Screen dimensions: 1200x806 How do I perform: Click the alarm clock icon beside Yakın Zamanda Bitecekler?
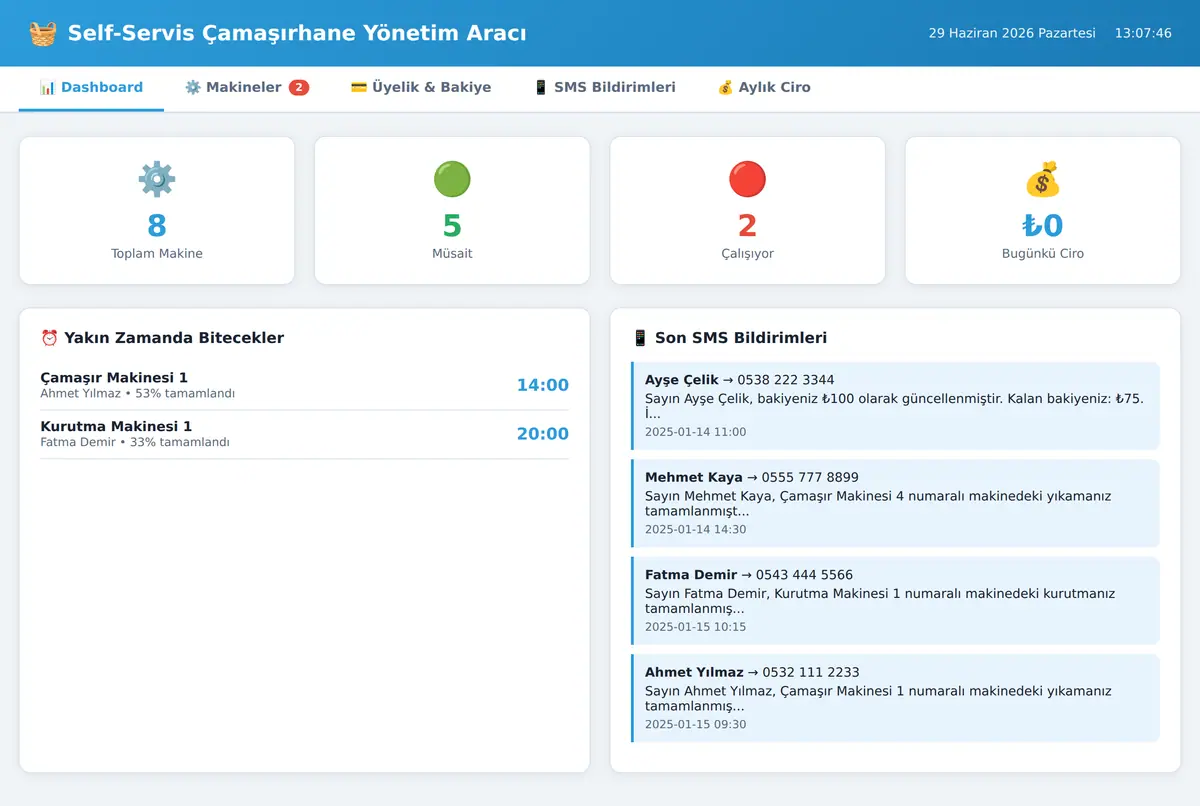click(49, 338)
